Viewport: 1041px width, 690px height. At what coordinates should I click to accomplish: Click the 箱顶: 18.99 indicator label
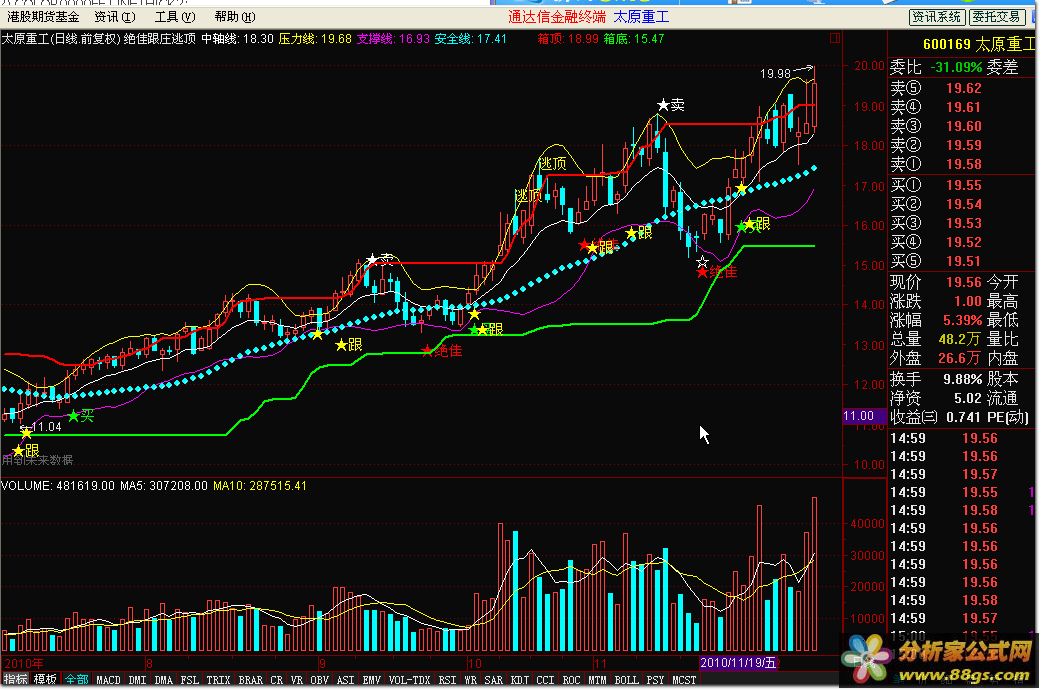pyautogui.click(x=568, y=39)
